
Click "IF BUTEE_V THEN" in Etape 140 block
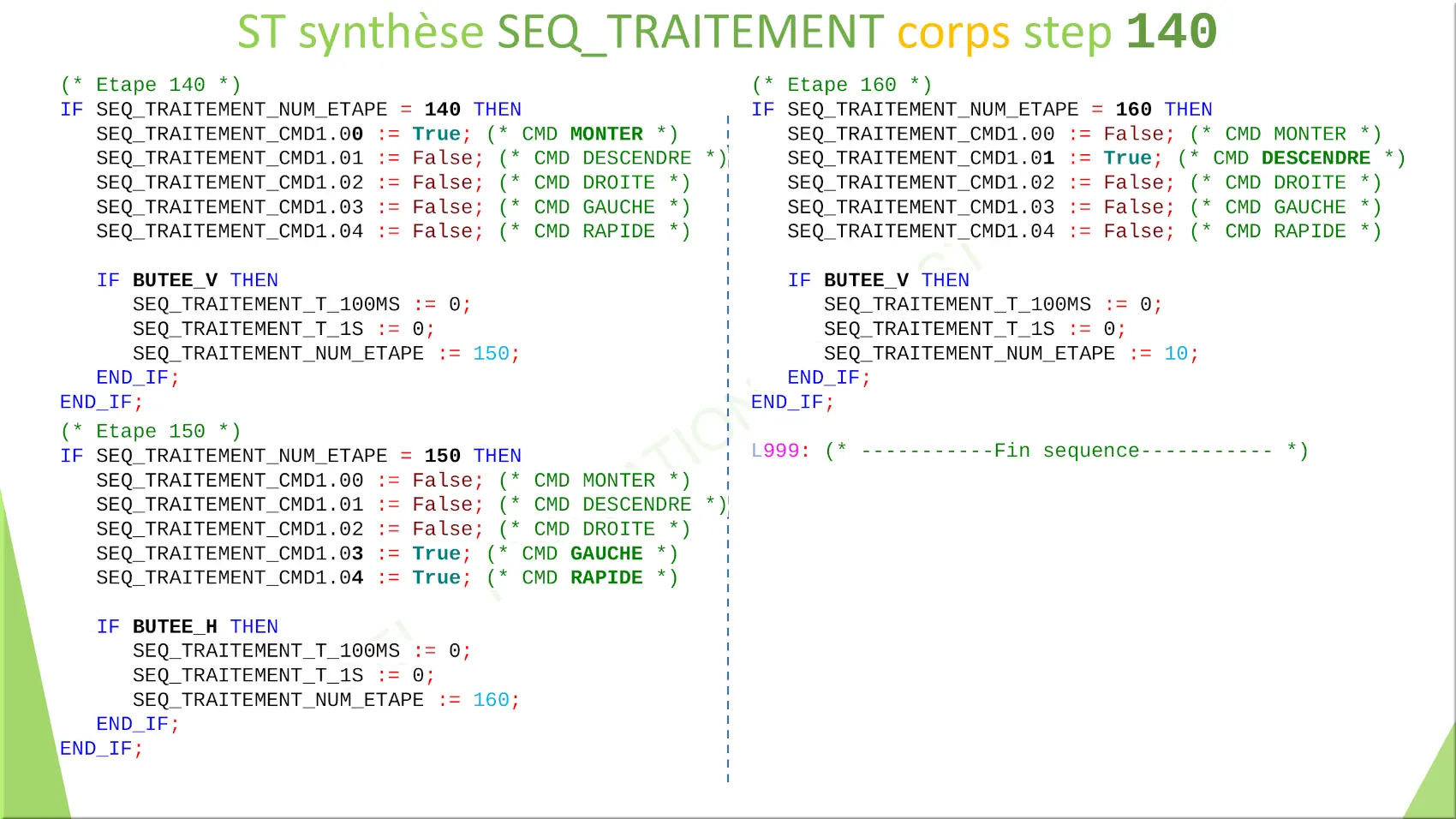click(x=188, y=280)
